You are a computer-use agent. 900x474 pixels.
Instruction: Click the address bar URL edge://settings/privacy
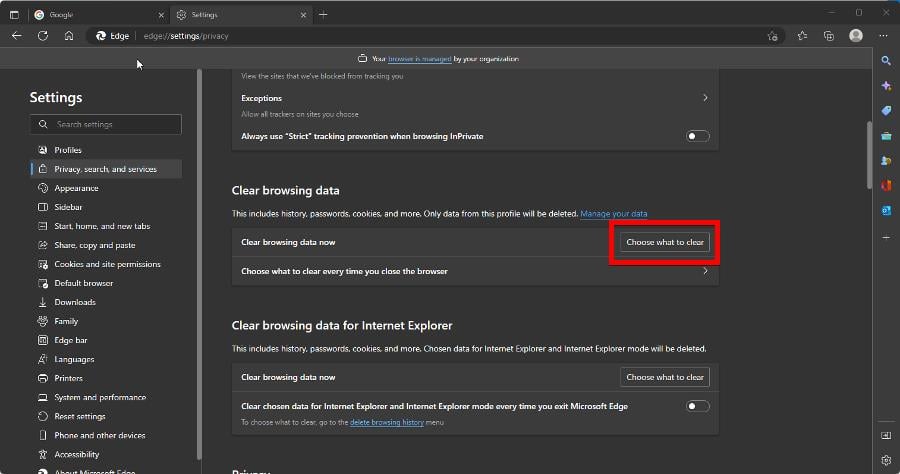(186, 36)
